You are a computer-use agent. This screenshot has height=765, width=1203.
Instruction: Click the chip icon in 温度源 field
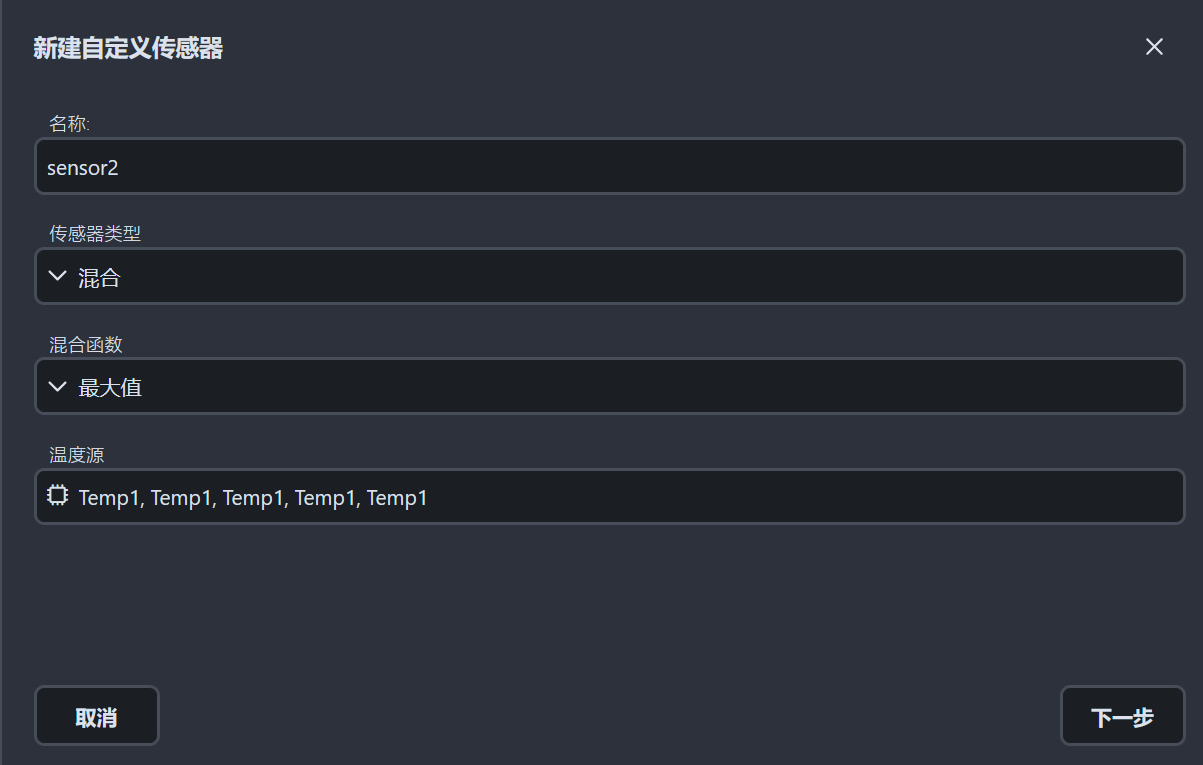coord(57,495)
